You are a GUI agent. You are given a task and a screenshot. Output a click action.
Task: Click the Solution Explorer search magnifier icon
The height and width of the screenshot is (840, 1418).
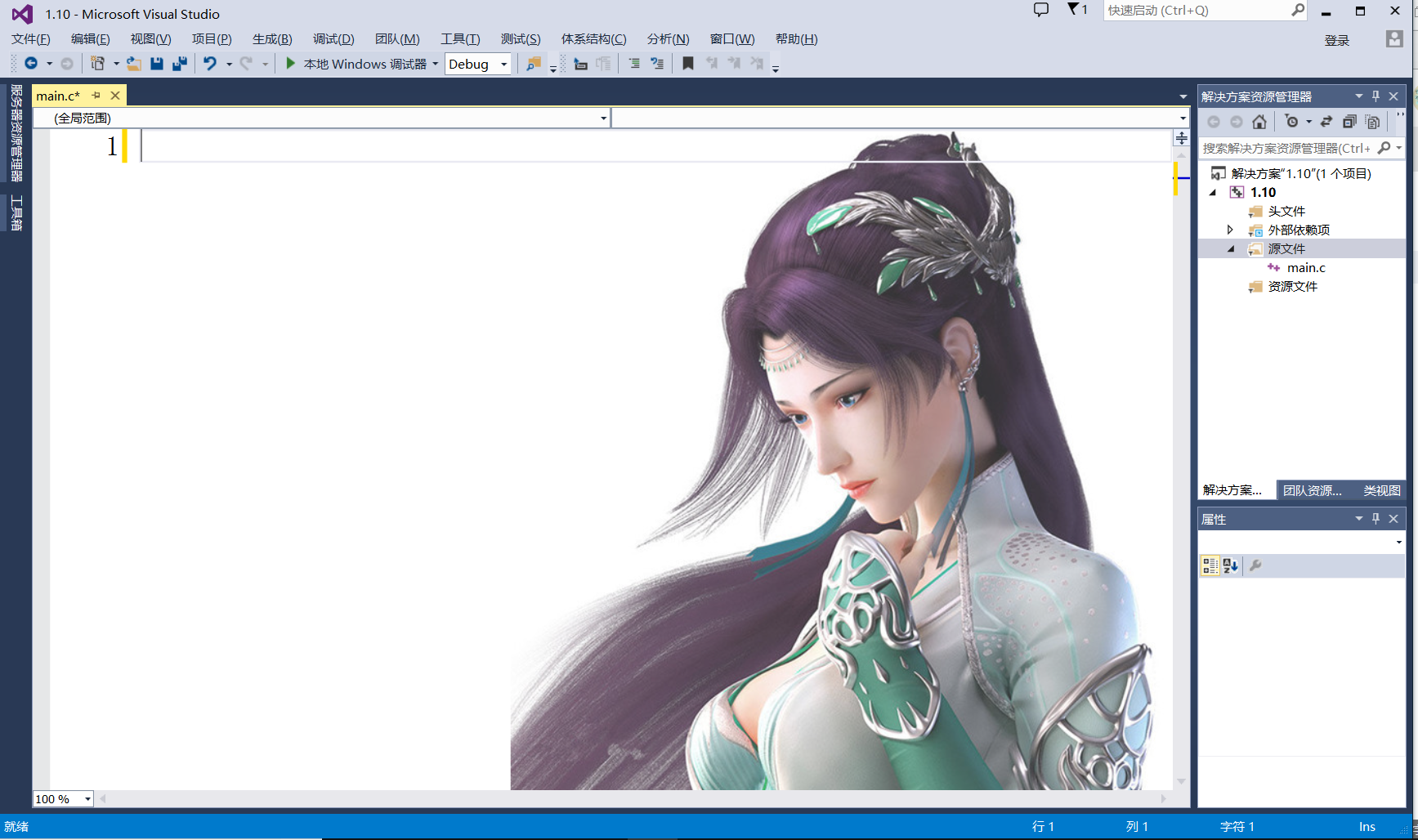[x=1384, y=148]
